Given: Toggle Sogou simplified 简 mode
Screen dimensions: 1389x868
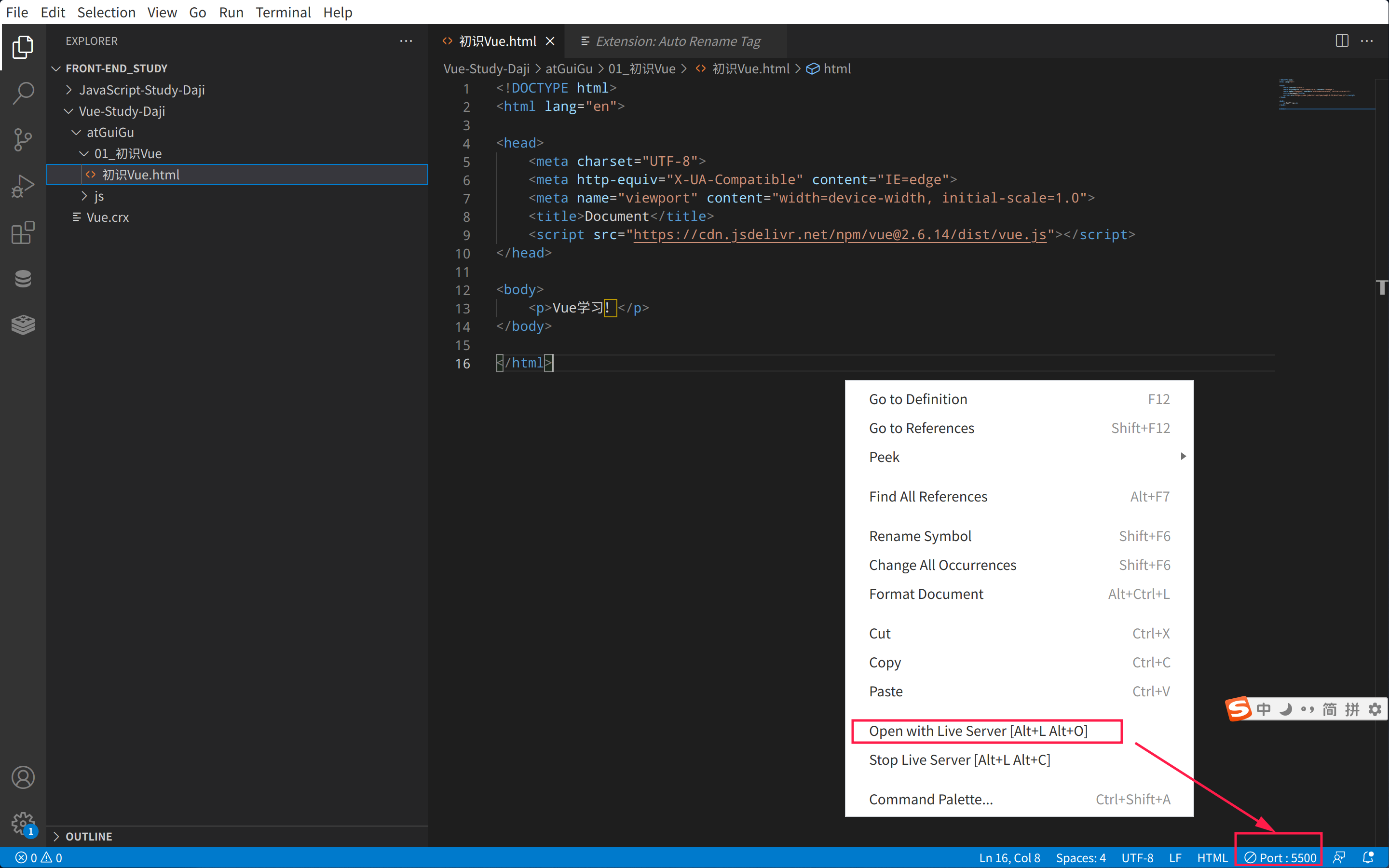Looking at the screenshot, I should pos(1330,709).
